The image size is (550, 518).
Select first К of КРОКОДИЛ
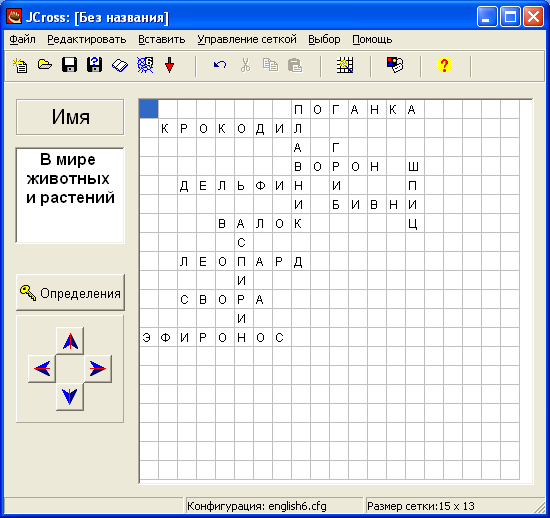[168, 128]
